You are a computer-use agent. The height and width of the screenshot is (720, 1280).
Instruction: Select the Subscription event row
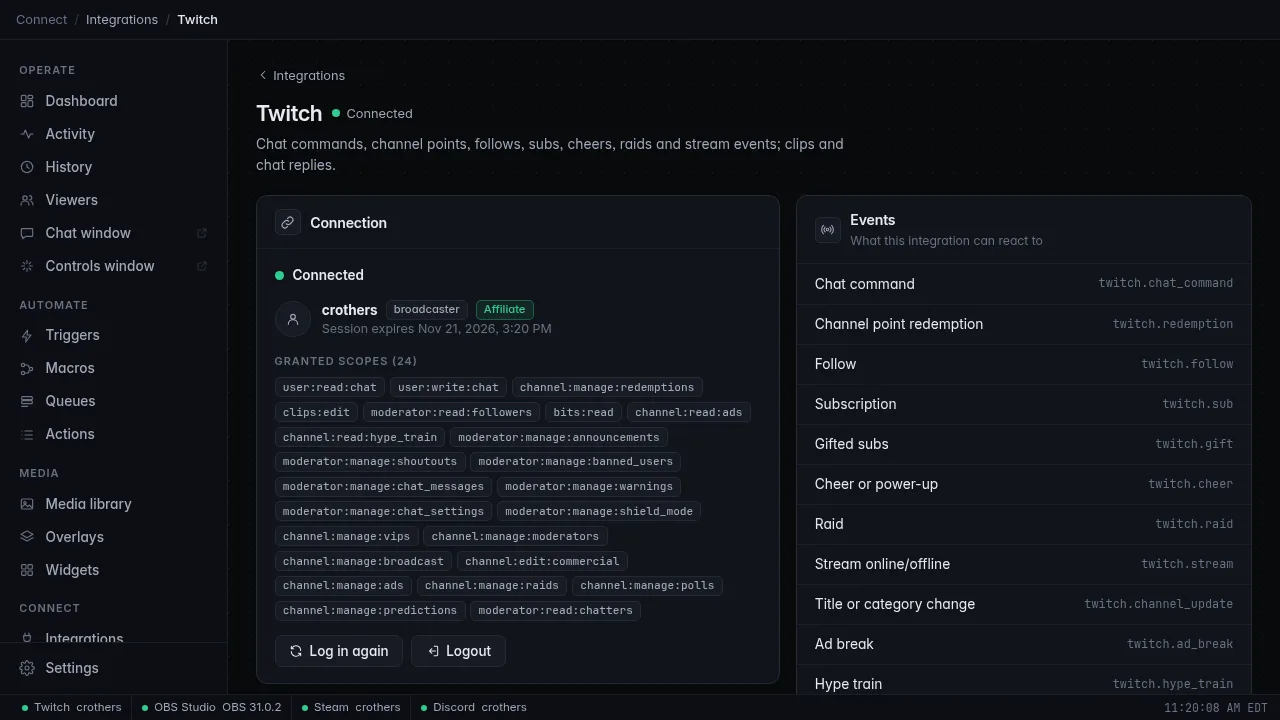click(x=1024, y=404)
